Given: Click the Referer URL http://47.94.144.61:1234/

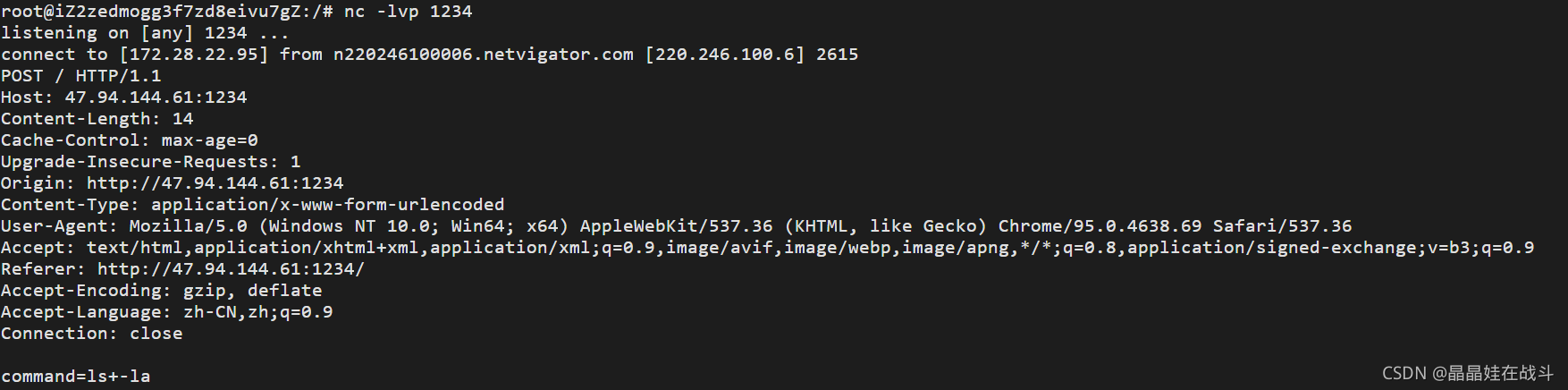Looking at the screenshot, I should [x=232, y=269].
